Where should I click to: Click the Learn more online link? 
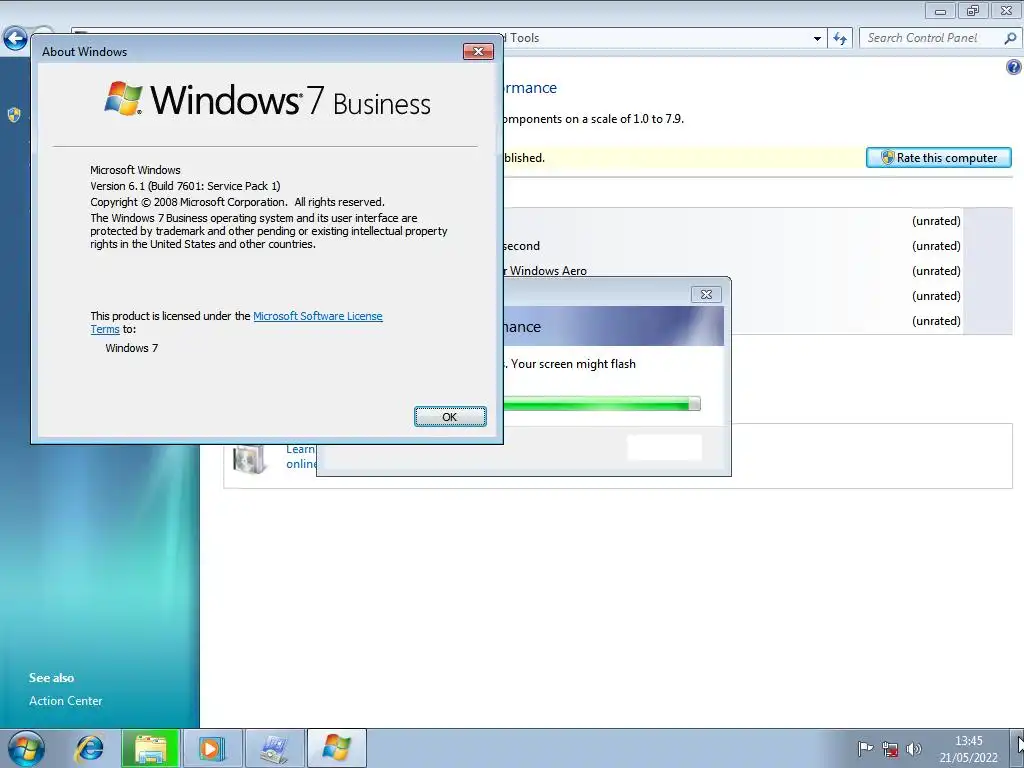click(x=300, y=456)
